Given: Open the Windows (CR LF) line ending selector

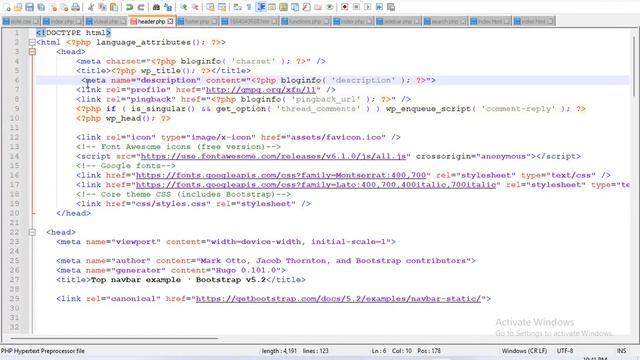Looking at the screenshot, I should [x=524, y=351].
